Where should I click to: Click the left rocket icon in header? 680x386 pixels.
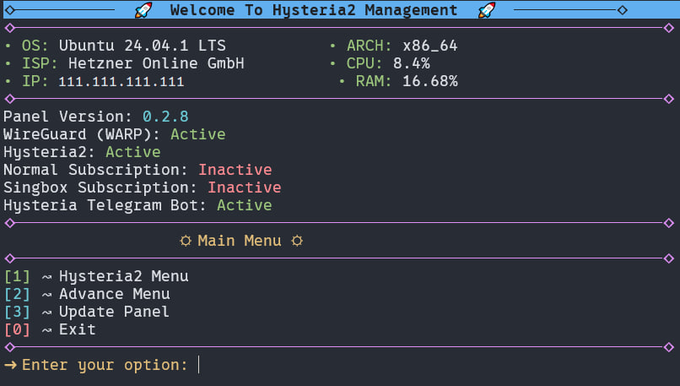tap(144, 10)
